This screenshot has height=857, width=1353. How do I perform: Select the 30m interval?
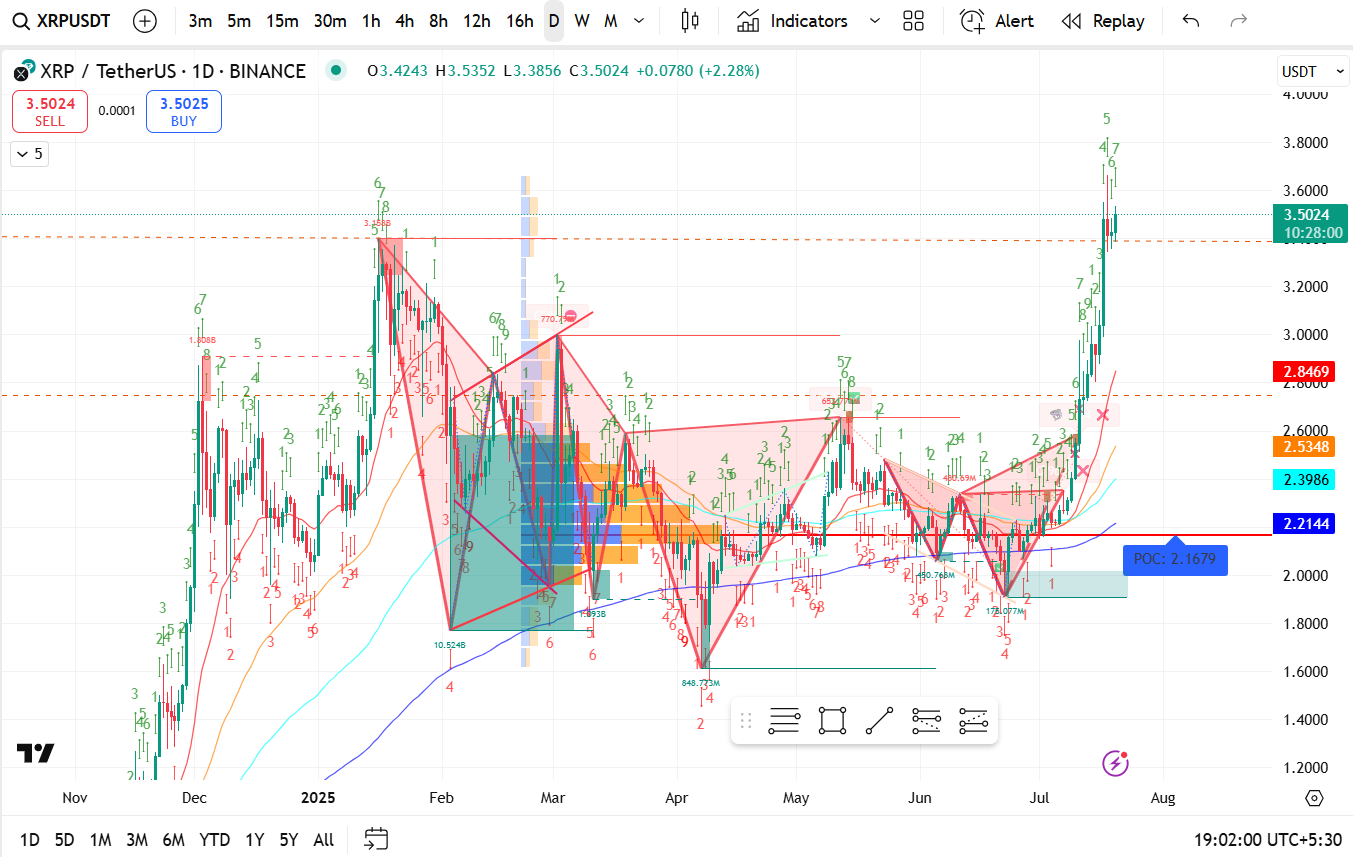click(329, 21)
